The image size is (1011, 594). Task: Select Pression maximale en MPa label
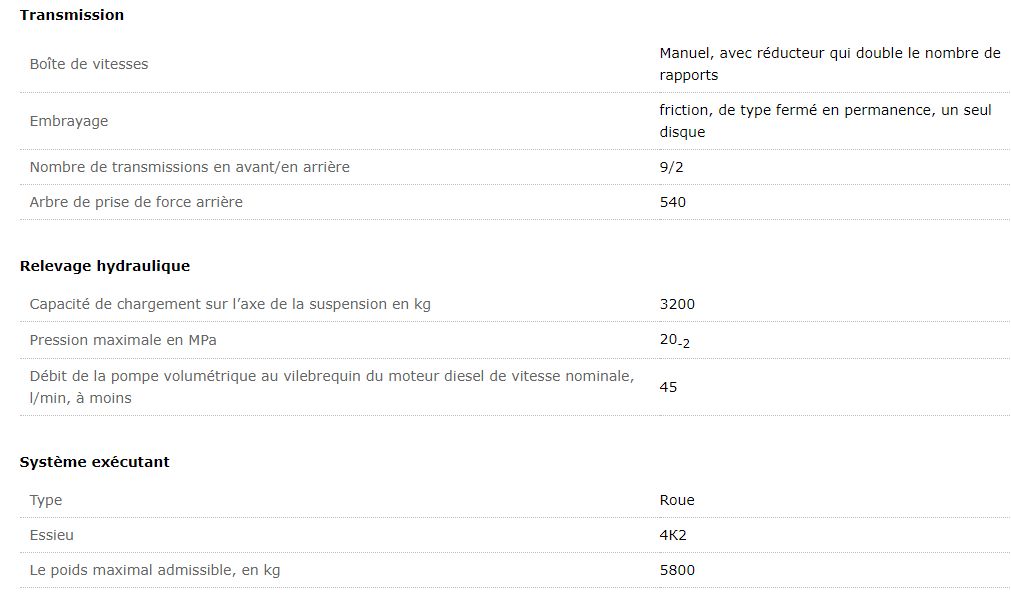(x=123, y=340)
